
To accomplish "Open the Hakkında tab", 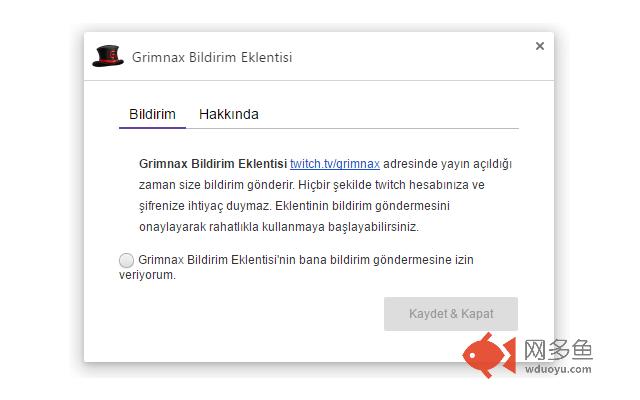I will click(x=229, y=114).
